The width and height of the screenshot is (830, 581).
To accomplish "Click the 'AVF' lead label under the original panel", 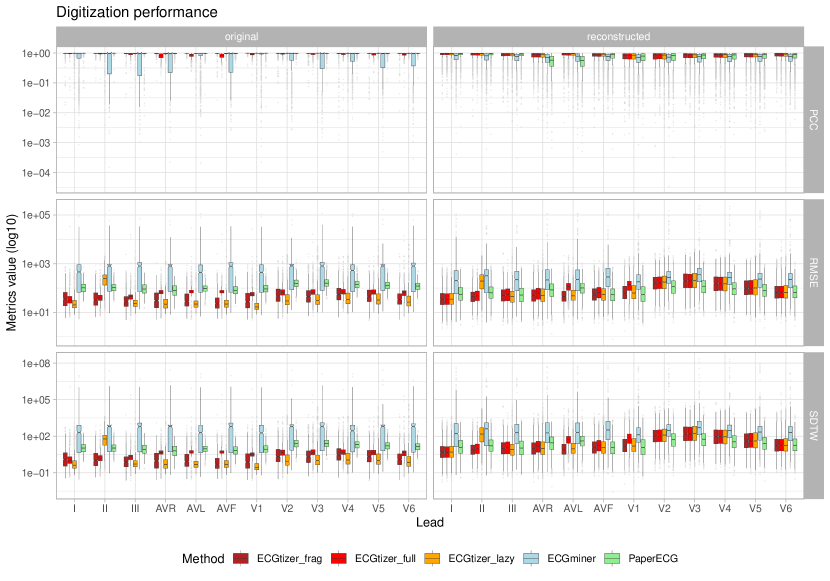I will pos(226,509).
